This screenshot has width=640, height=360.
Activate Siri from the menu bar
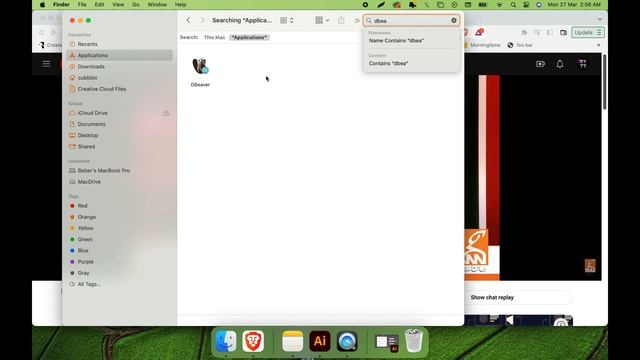point(539,4)
